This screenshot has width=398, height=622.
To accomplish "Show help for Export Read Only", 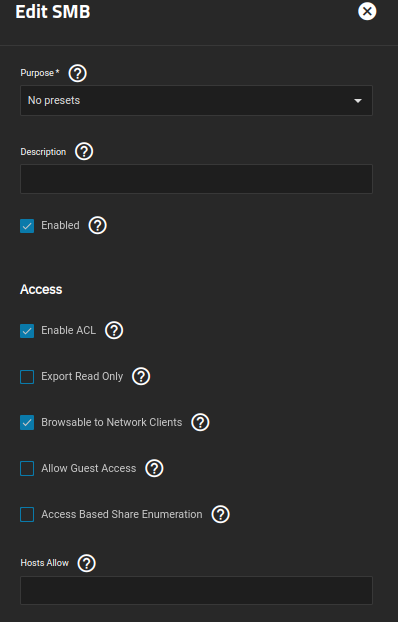I will 141,376.
